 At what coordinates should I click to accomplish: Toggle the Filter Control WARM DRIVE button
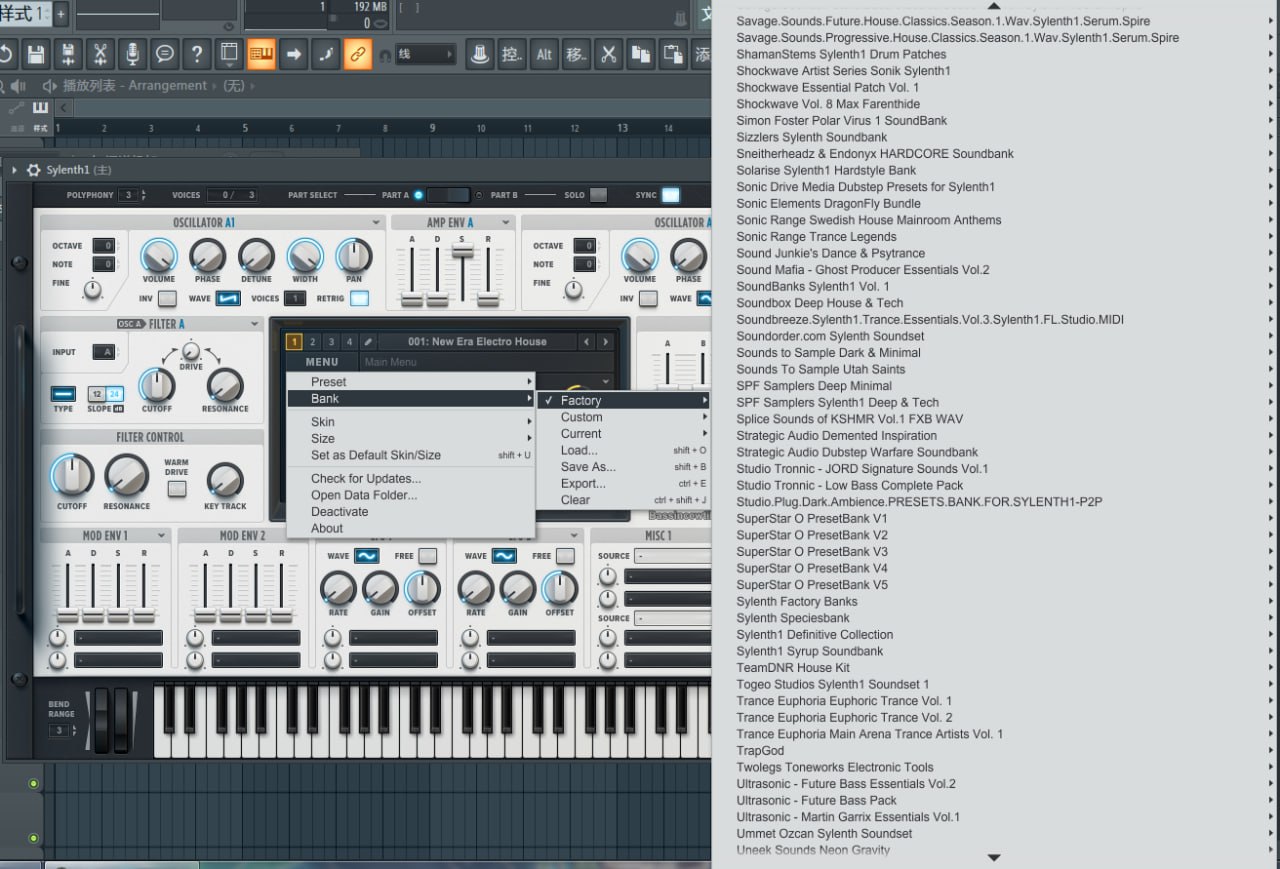[x=177, y=489]
